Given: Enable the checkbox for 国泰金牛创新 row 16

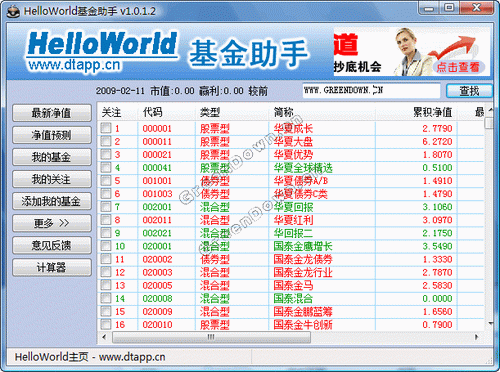Looking at the screenshot, I should (x=106, y=324).
